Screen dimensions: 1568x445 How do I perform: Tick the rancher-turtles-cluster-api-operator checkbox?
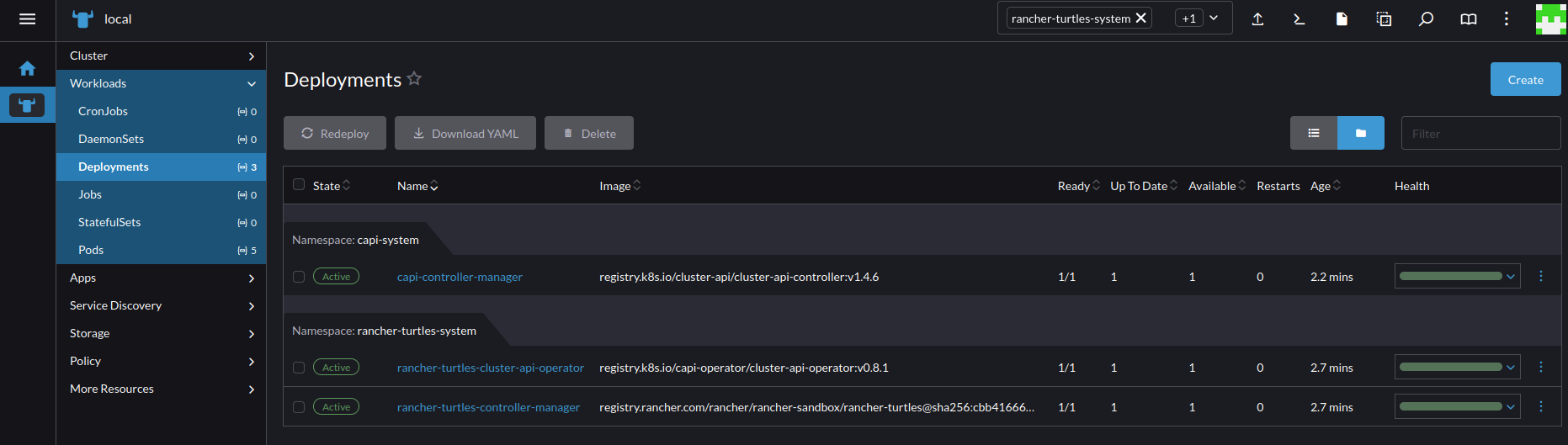pos(299,368)
